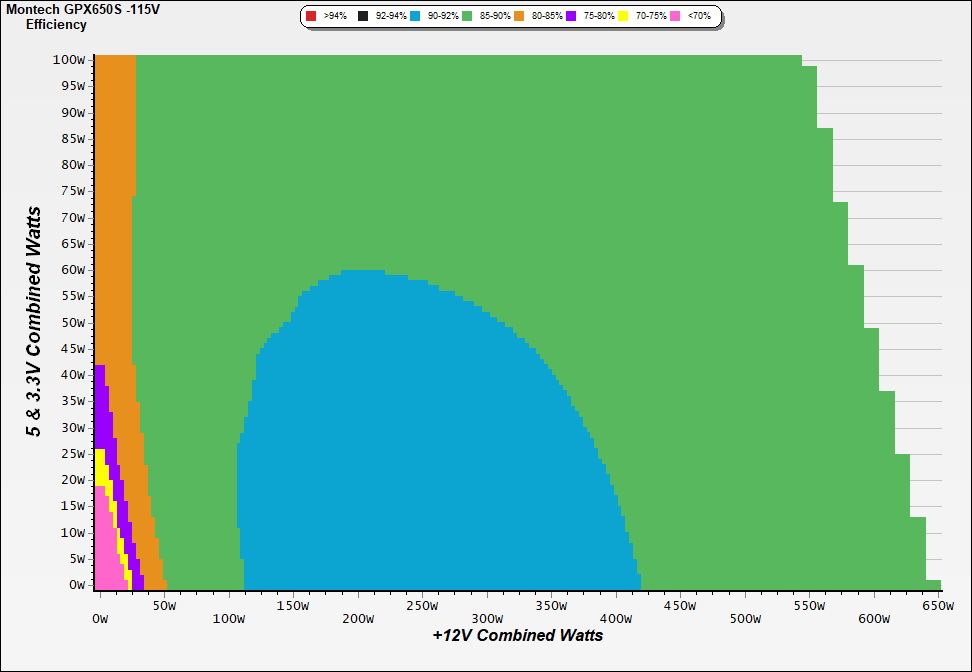Viewport: 972px width, 672px height.
Task: Click the blue 90-92% efficiency region
Action: pos(400,450)
